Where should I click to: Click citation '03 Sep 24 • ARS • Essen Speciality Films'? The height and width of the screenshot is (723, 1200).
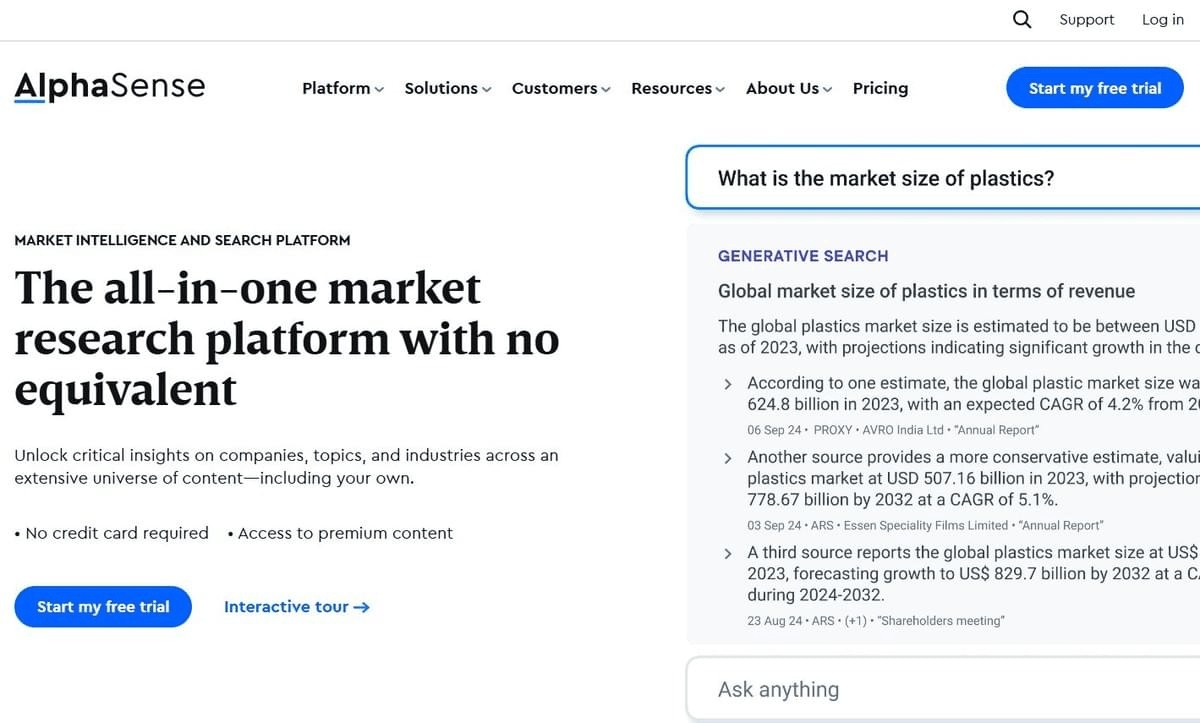coord(925,525)
